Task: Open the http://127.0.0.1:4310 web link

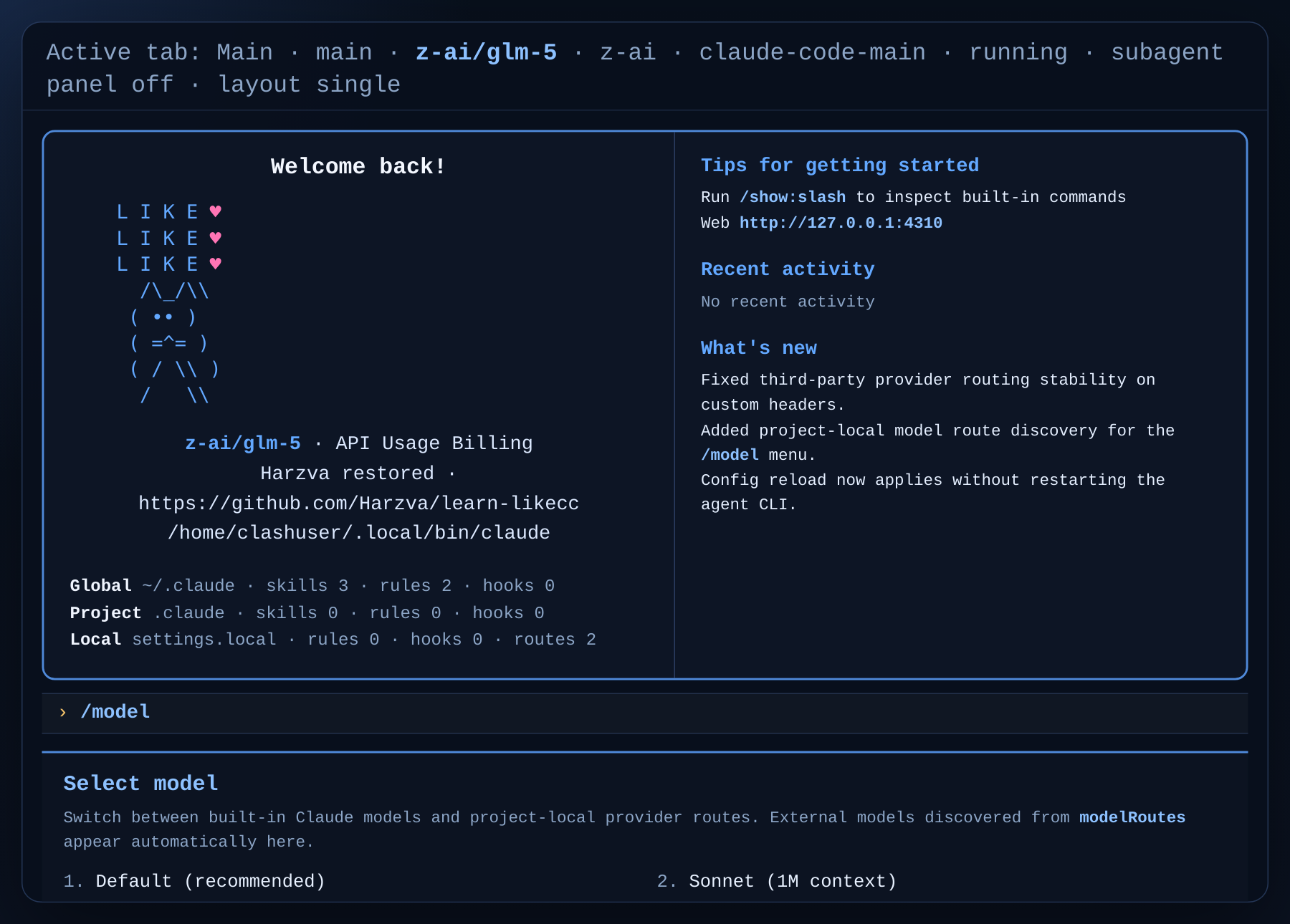Action: [841, 223]
